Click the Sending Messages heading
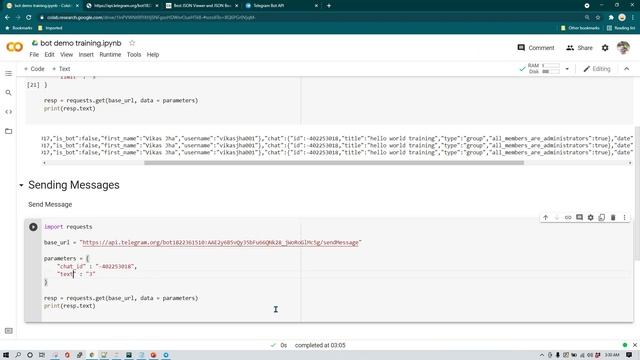The image size is (640, 360). (x=74, y=185)
